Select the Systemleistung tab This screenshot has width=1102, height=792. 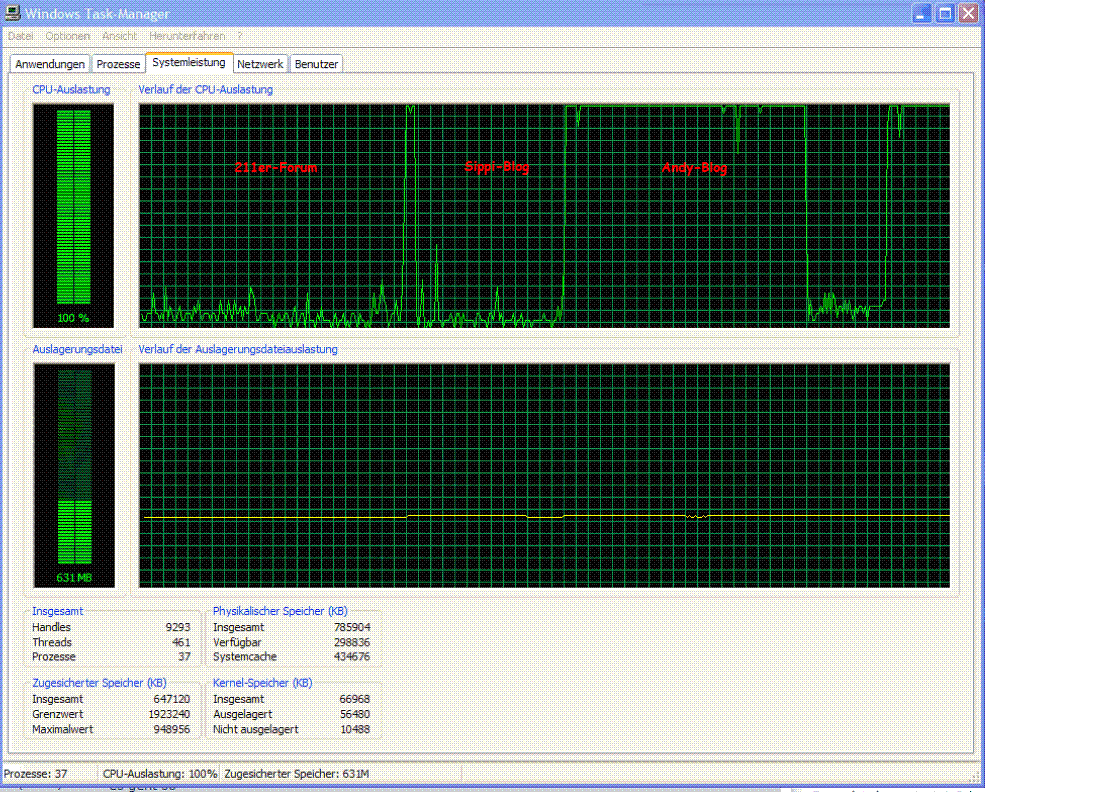tap(189, 61)
